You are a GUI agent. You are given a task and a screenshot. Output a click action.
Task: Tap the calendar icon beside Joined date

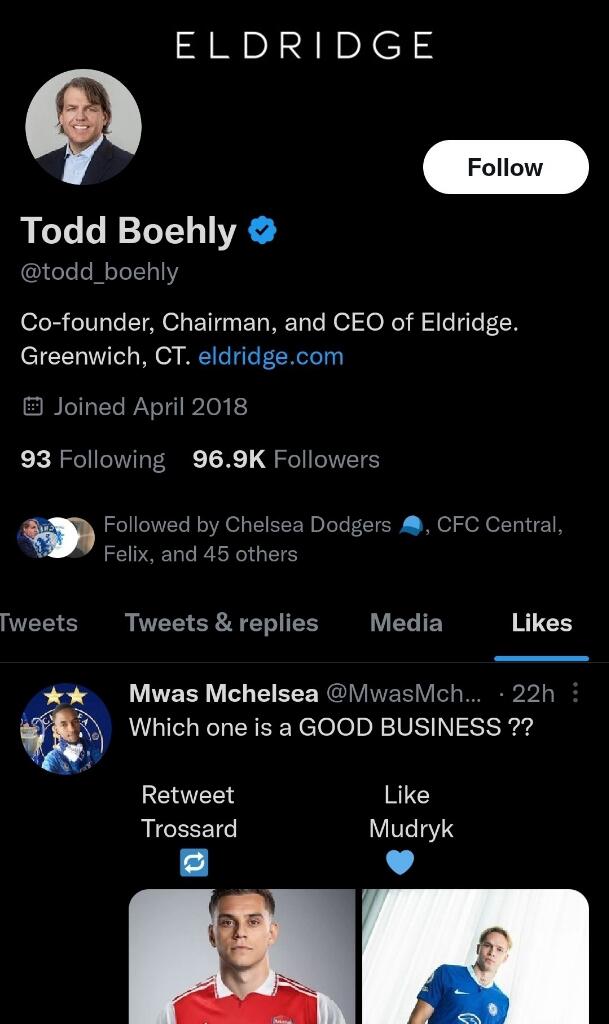point(33,406)
